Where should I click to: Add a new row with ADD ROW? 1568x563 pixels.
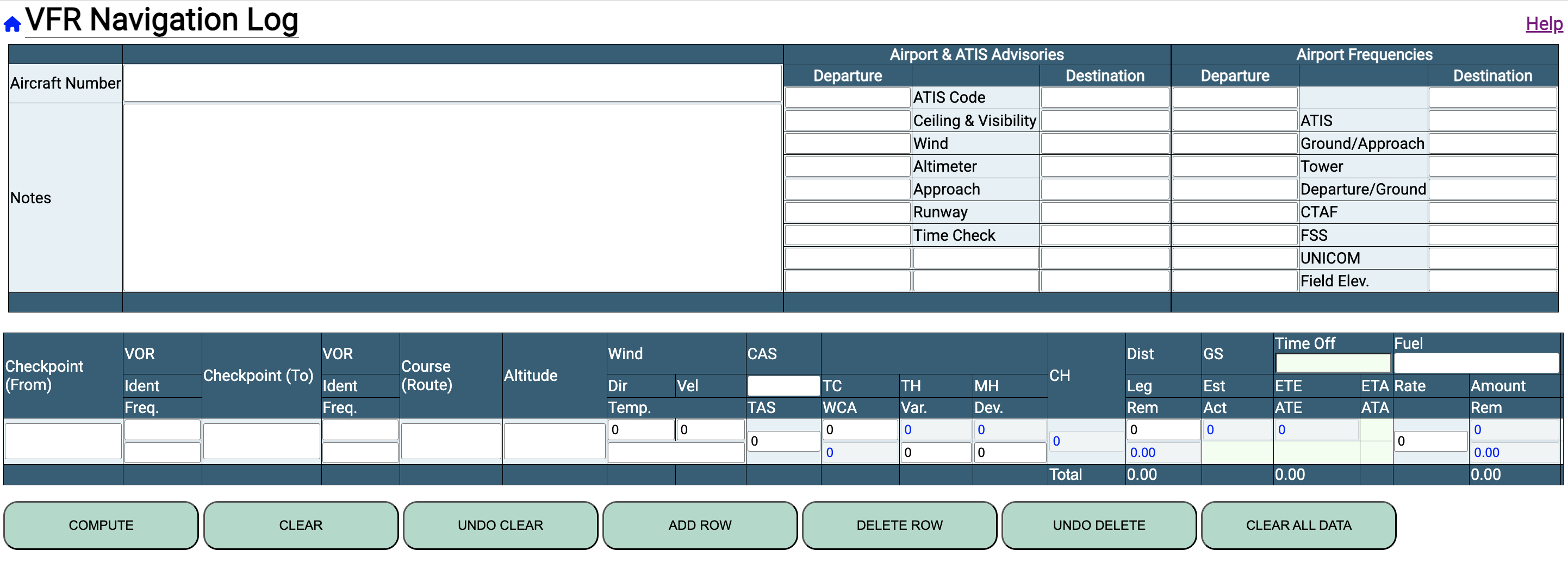[x=699, y=524]
